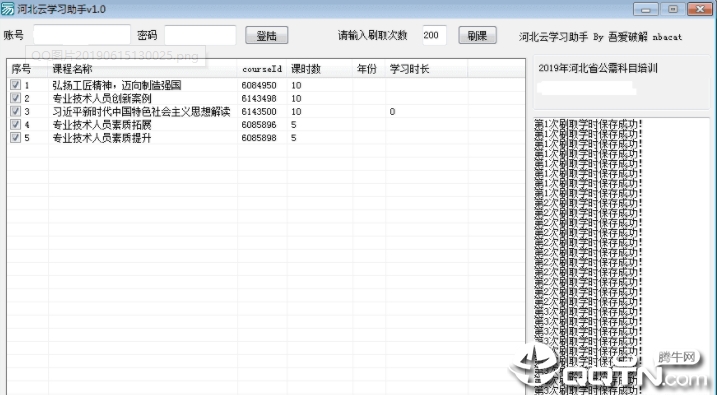This screenshot has height=395, width=717.
Task: Click the 2019年河北省公需科目培训 label
Action: click(x=598, y=69)
